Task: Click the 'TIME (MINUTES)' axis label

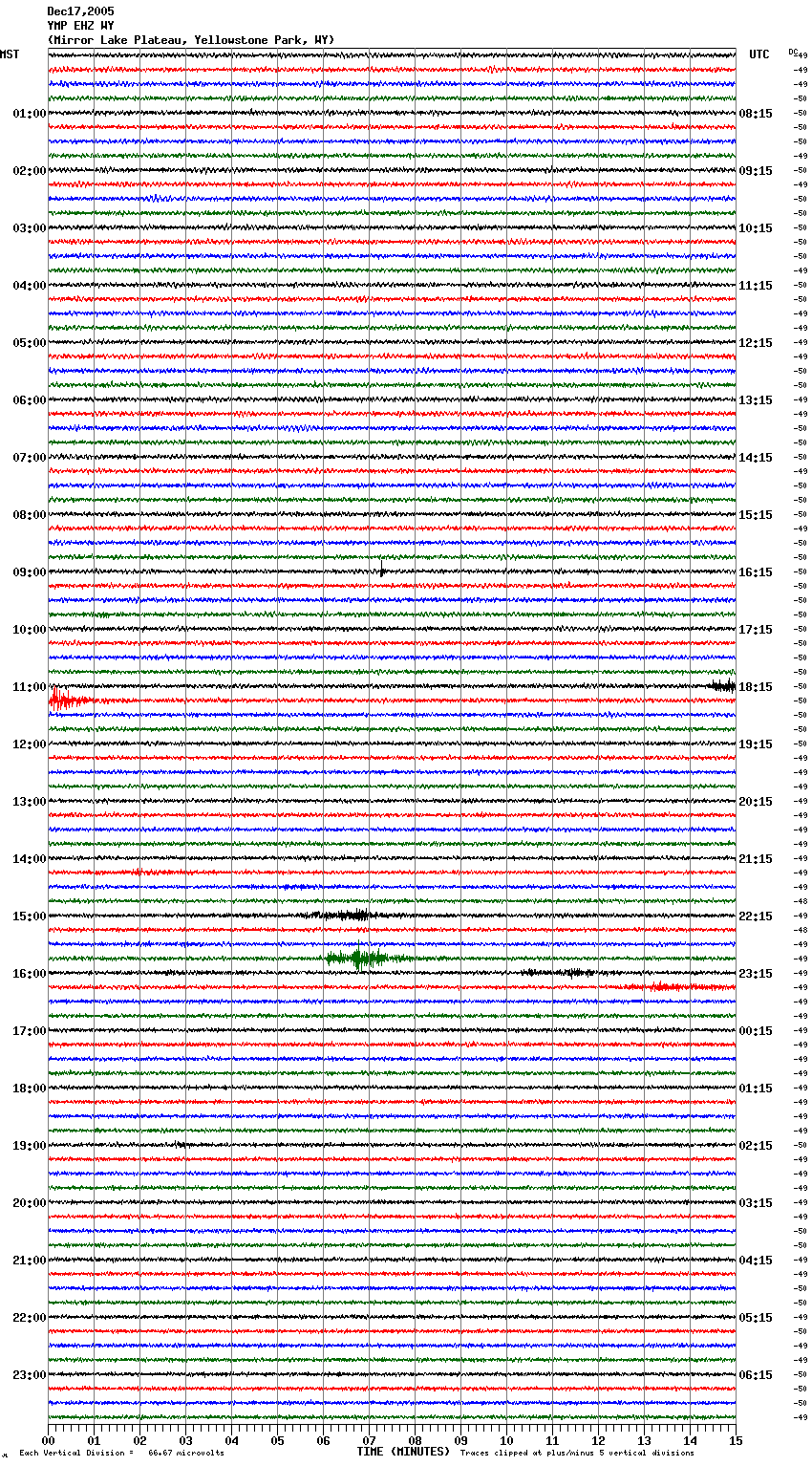Action: point(403,1452)
